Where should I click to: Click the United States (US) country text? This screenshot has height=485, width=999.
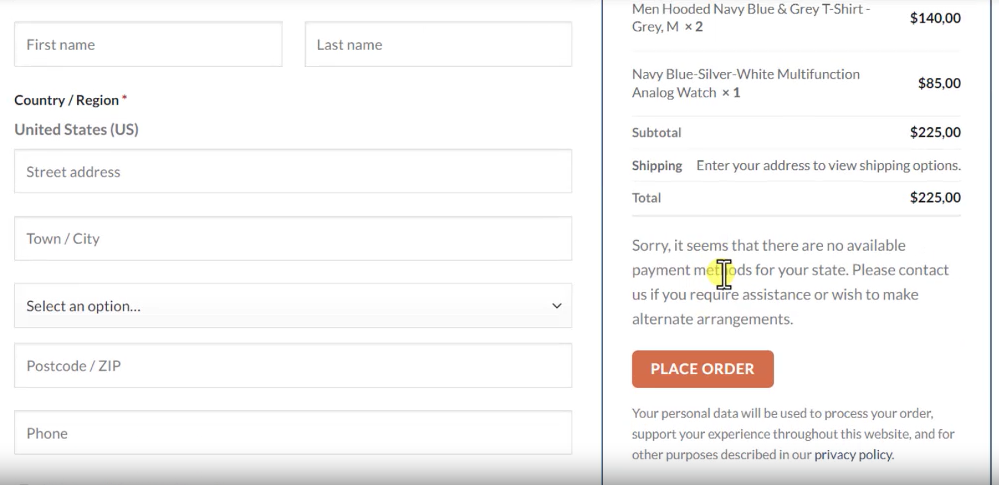pos(76,130)
